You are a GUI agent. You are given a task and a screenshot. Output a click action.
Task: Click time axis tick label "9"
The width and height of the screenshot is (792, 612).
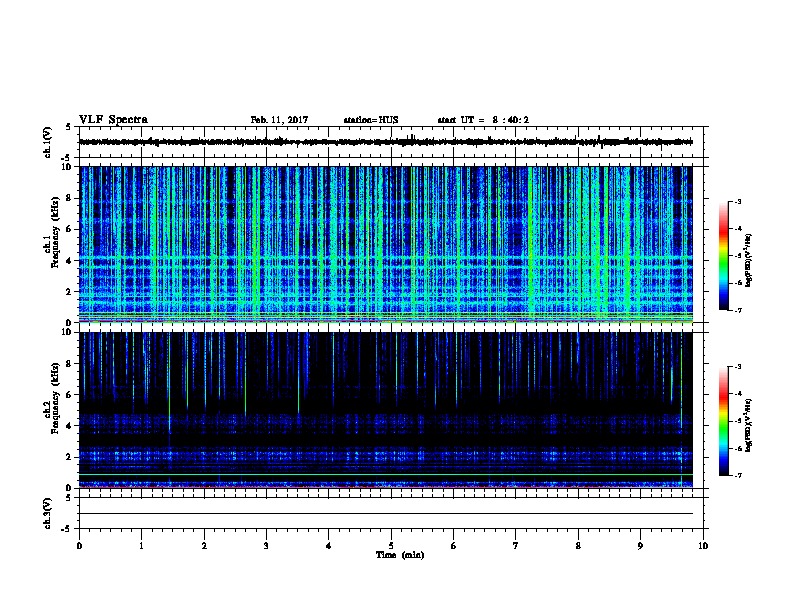click(x=640, y=545)
